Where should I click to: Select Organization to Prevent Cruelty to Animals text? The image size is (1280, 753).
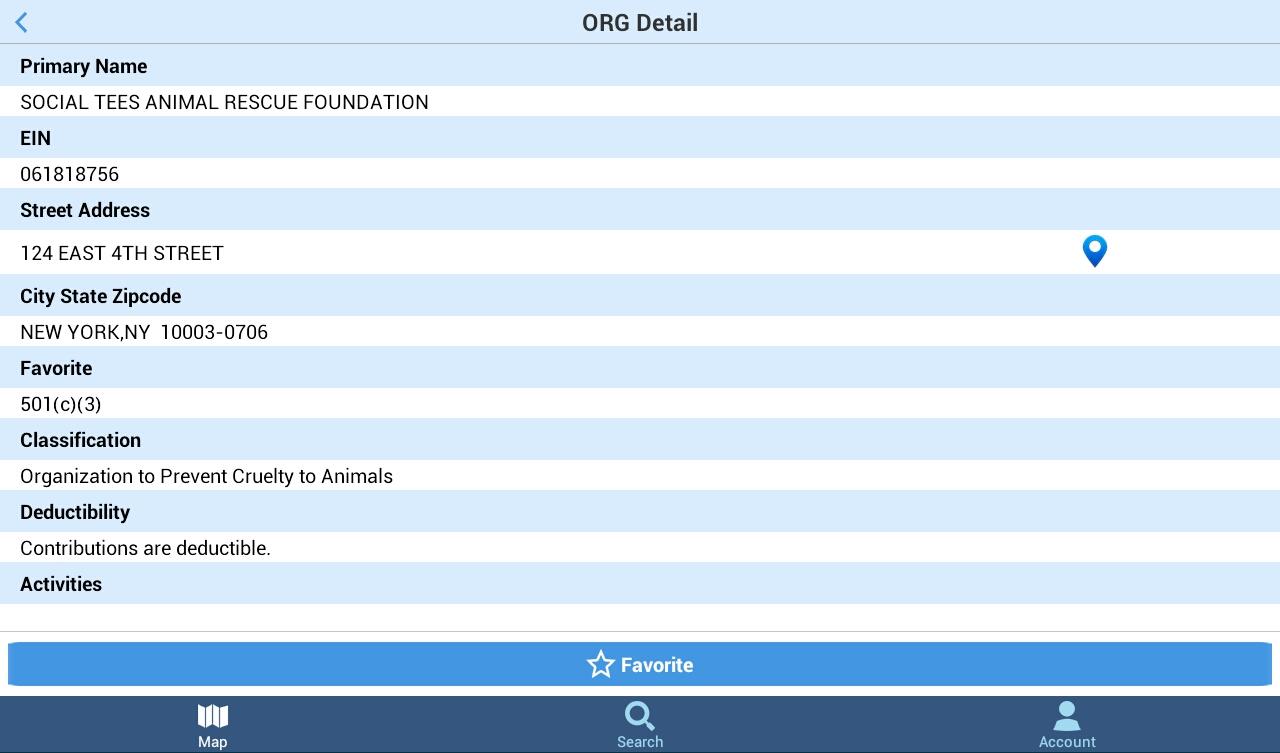(207, 476)
